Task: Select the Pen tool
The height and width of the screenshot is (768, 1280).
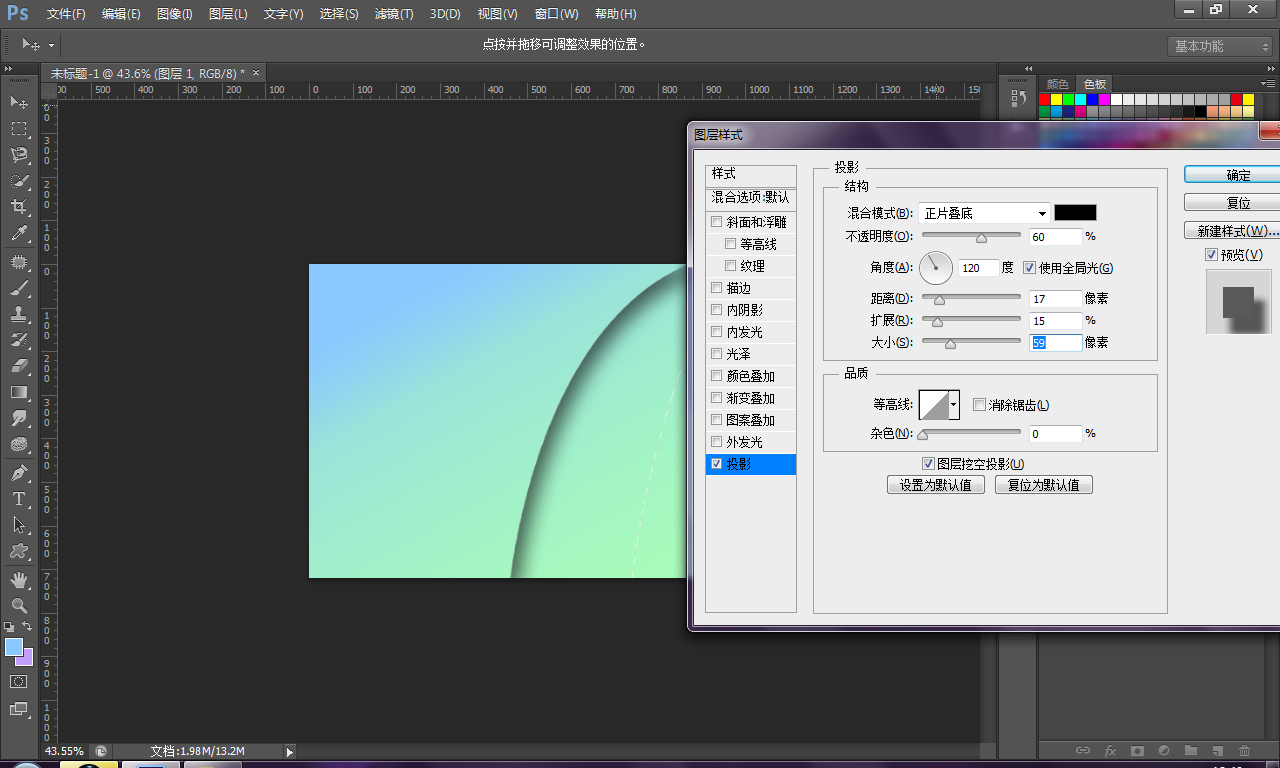Action: 19,473
